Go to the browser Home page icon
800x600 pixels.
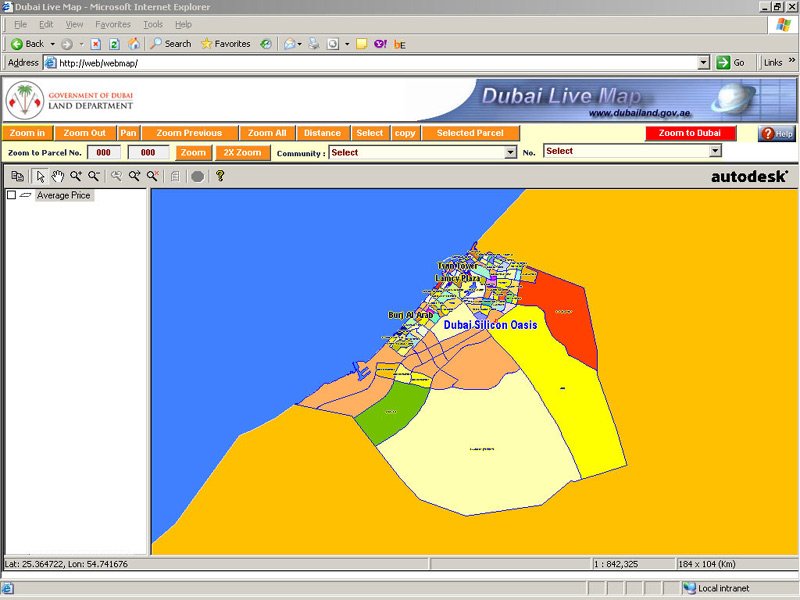click(x=134, y=44)
